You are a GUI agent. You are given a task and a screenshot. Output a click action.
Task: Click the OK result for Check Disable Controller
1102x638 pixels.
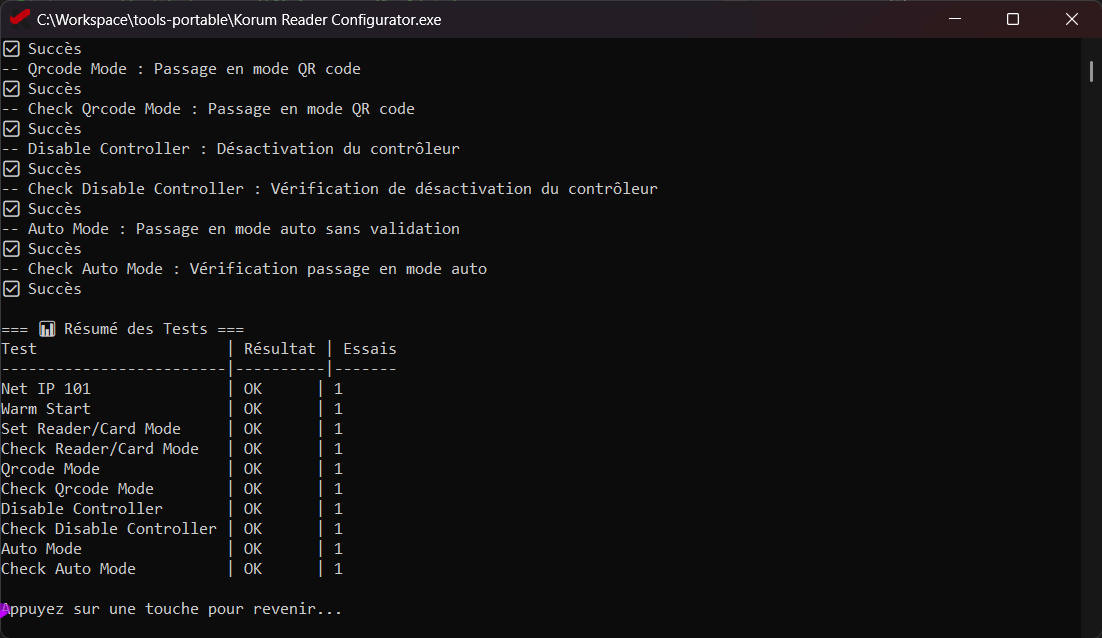tap(253, 529)
